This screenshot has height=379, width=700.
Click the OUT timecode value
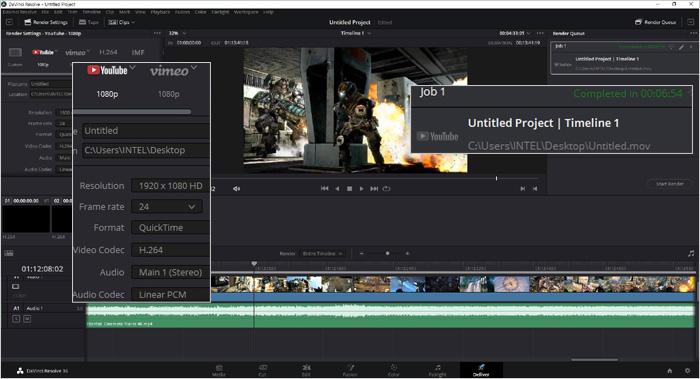[236, 43]
